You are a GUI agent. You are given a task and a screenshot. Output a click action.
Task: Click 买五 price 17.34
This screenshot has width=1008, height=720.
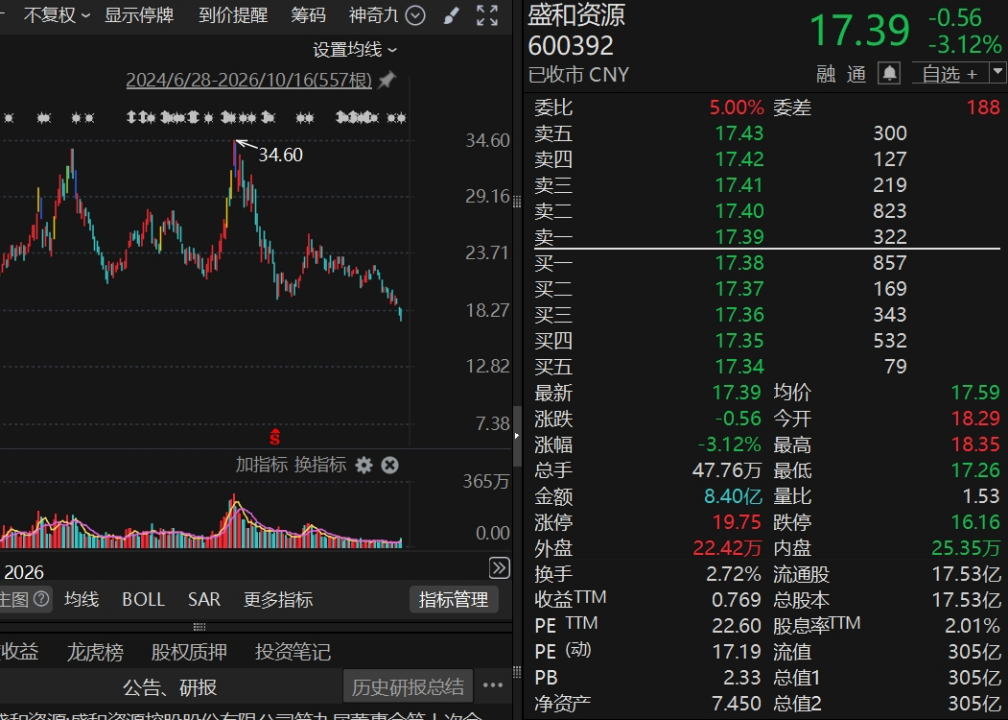(739, 366)
